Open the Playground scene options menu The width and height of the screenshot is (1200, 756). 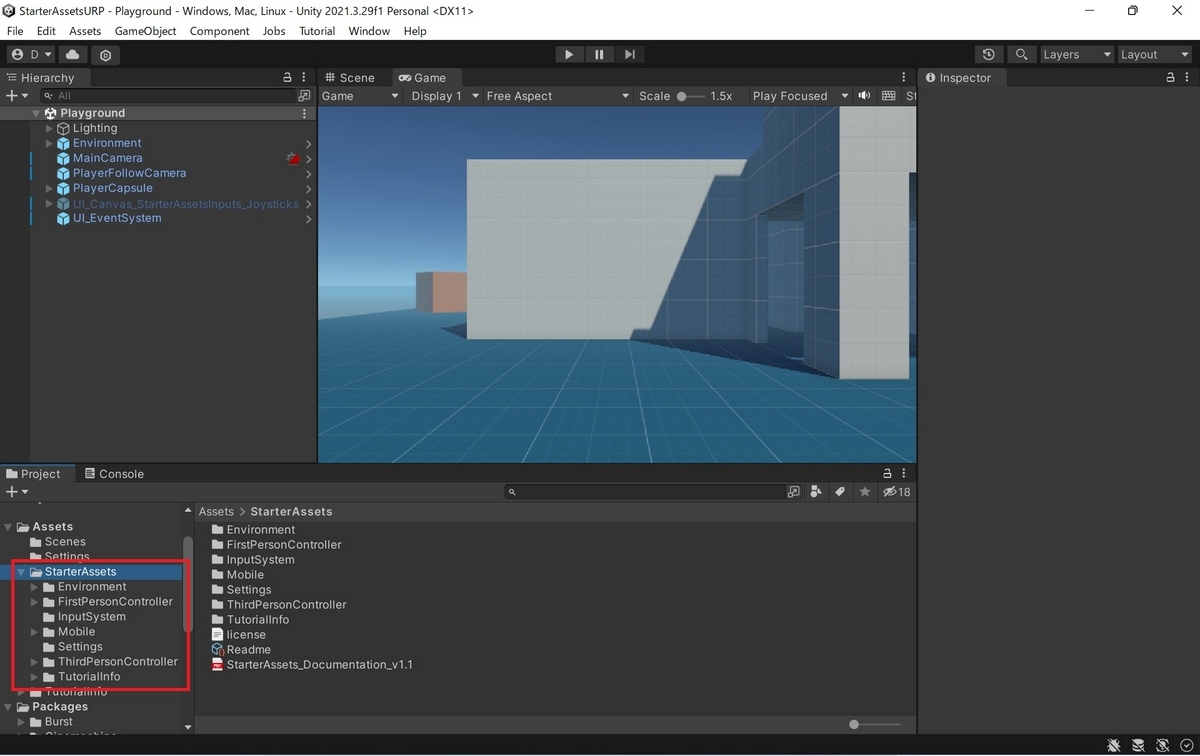pos(305,114)
